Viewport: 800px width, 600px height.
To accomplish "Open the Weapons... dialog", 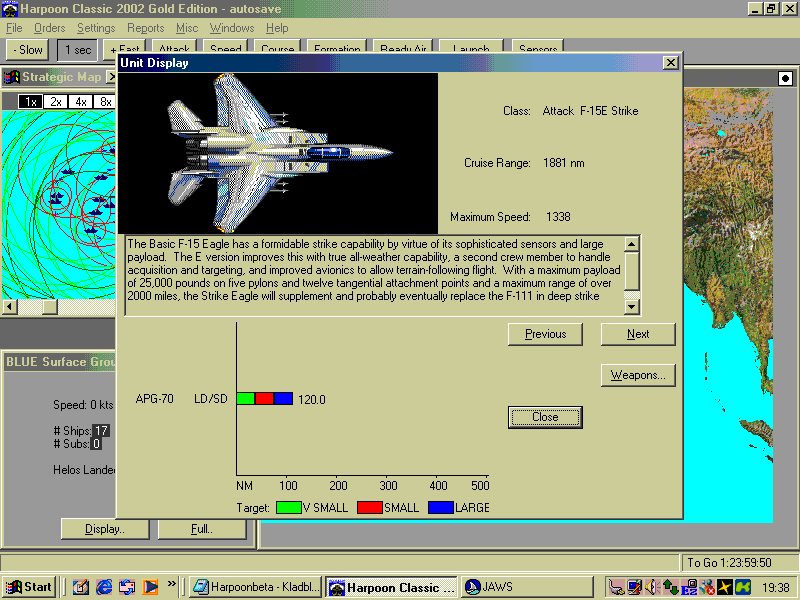I will tap(638, 376).
